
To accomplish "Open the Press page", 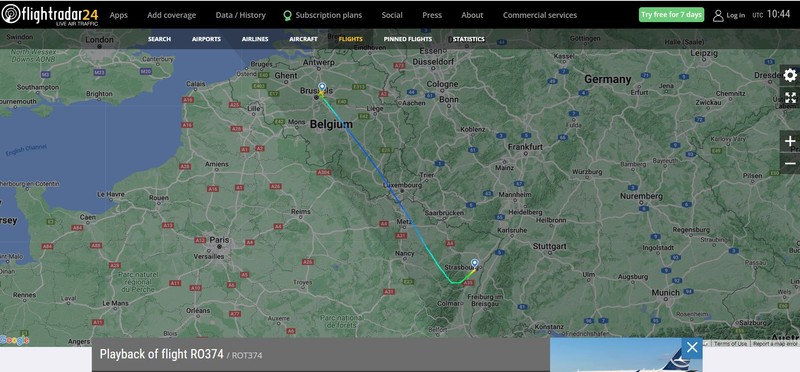I will pos(432,15).
